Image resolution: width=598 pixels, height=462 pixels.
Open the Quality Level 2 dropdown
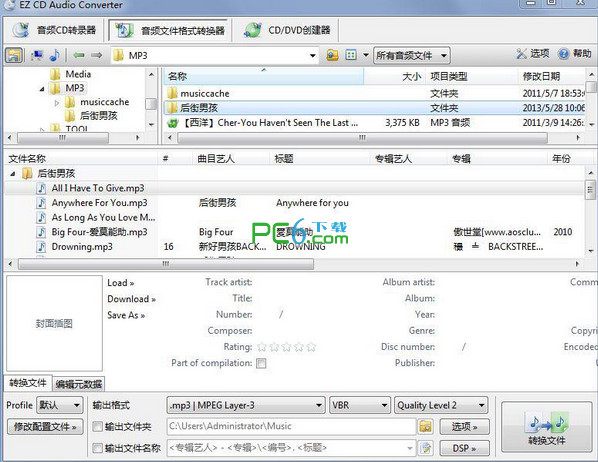click(x=441, y=405)
